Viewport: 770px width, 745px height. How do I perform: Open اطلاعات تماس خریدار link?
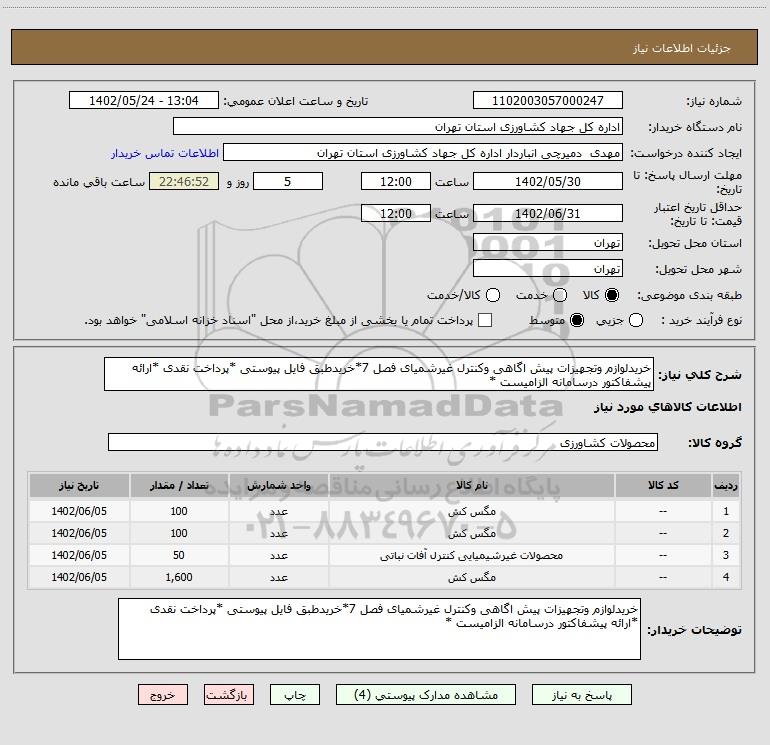(165, 153)
